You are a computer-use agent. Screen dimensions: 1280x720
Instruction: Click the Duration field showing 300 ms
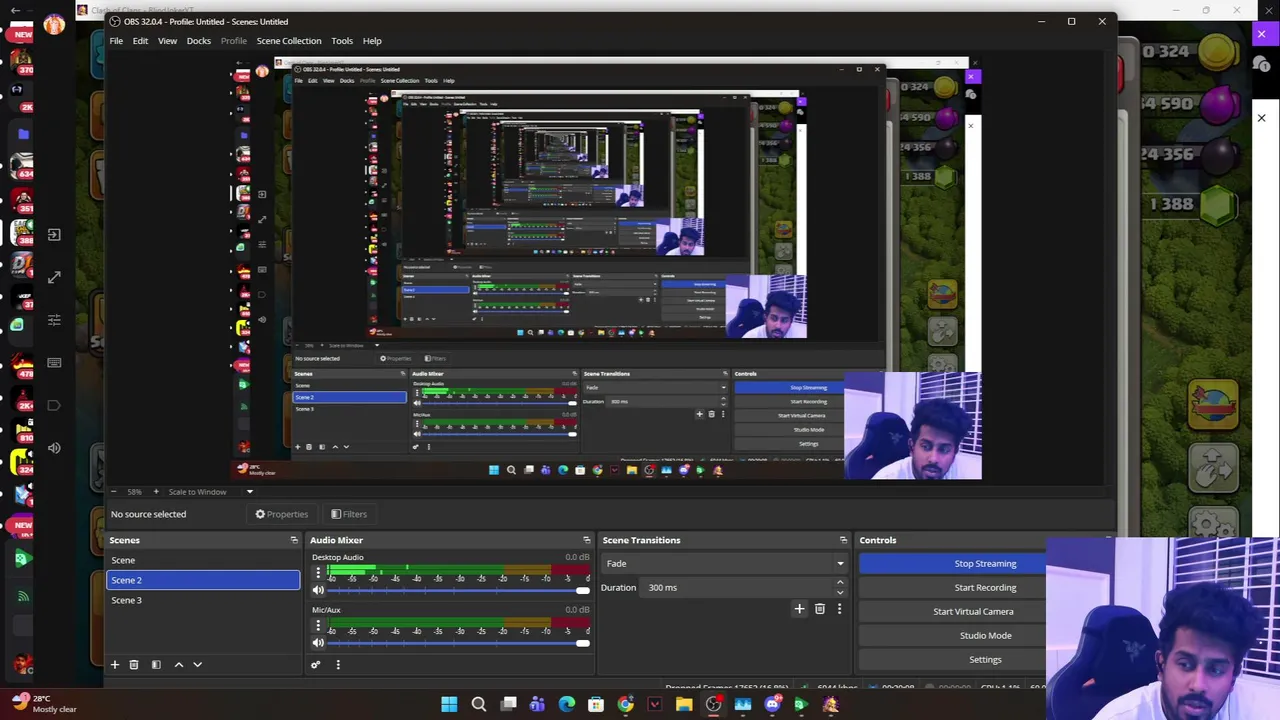coord(736,587)
